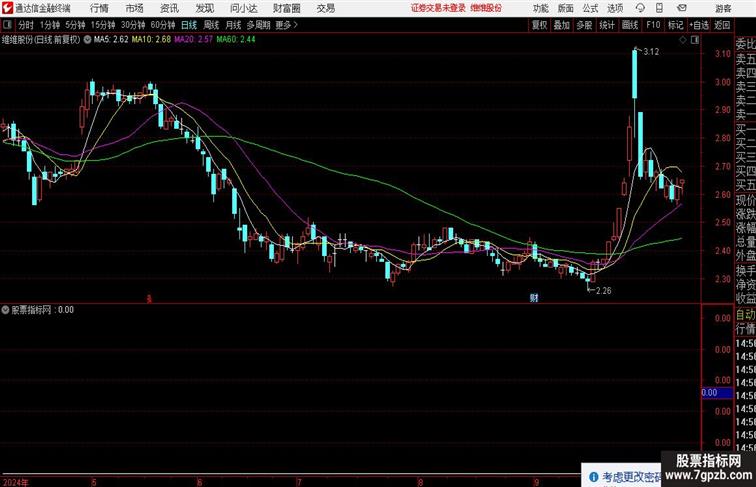Screen dimensions: 756x487
Task: Open the 功能 menu
Action: tap(540, 8)
